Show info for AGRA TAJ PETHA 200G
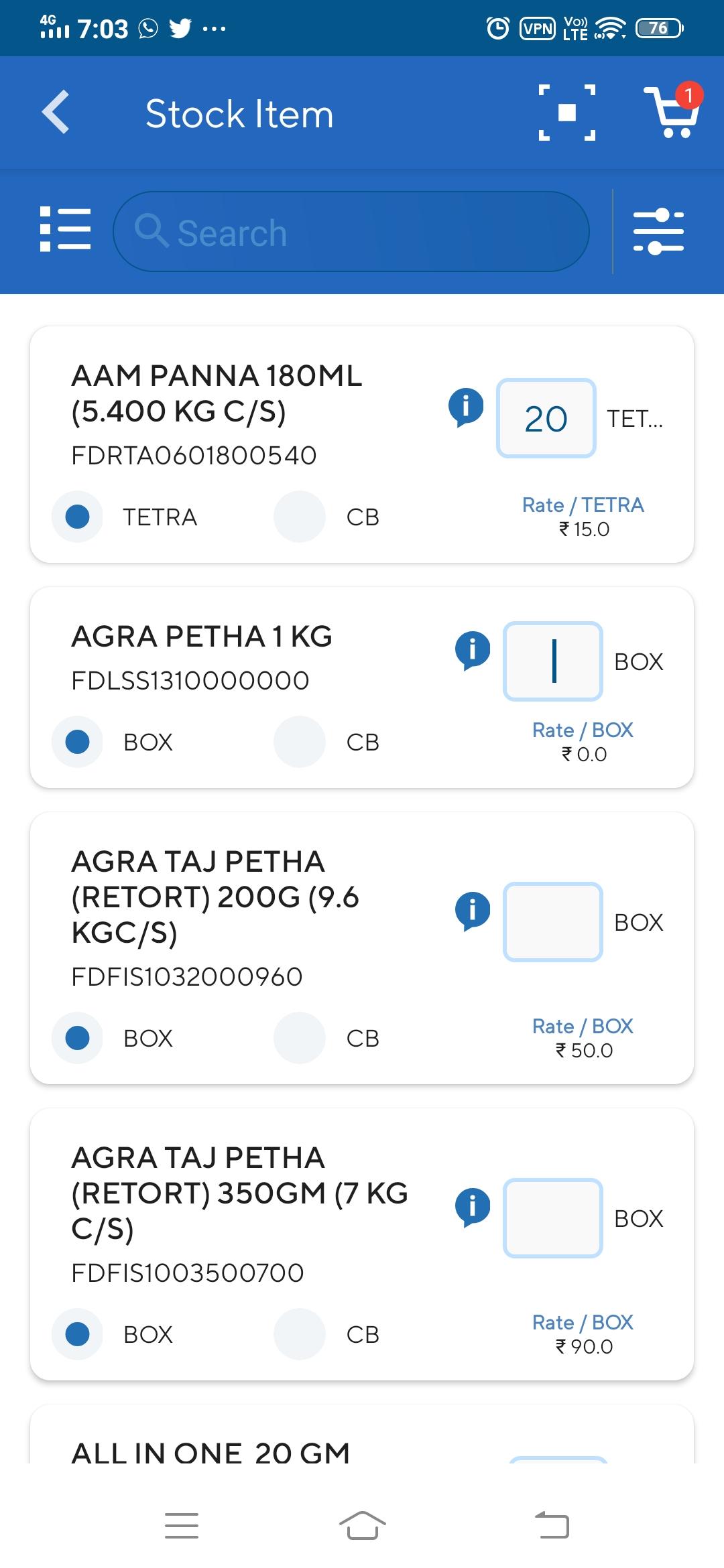Viewport: 724px width, 1568px height. point(473,911)
